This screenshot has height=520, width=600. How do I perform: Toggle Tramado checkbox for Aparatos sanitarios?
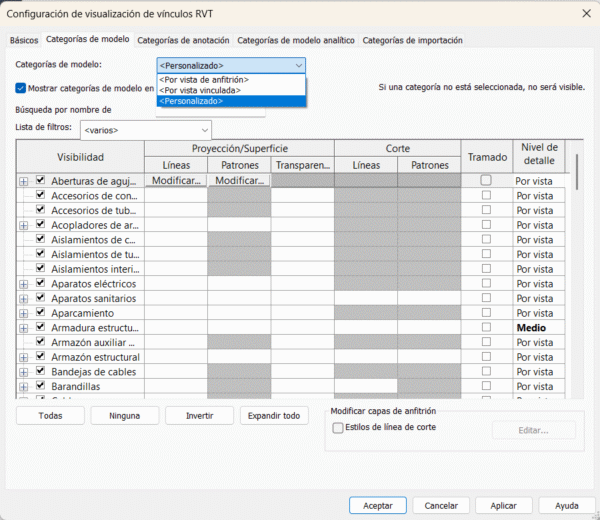click(486, 299)
